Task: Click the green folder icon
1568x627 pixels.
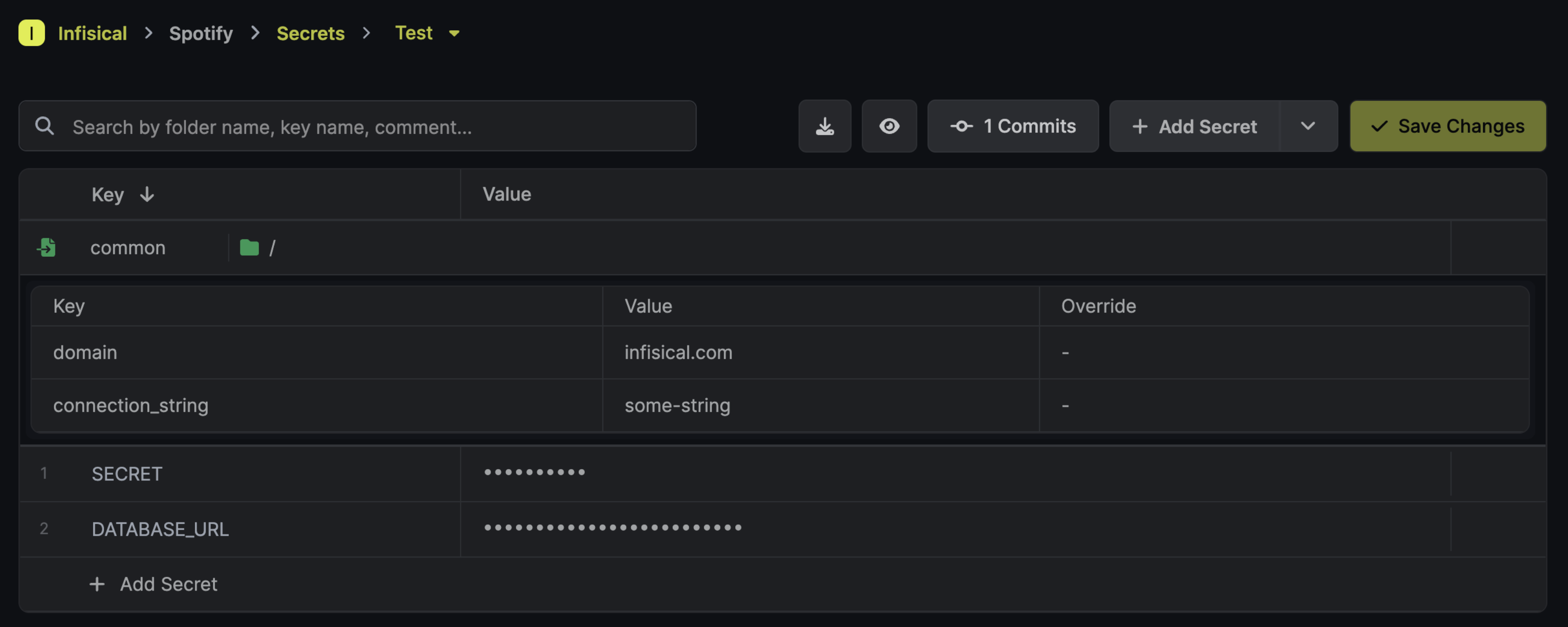Action: [x=249, y=247]
